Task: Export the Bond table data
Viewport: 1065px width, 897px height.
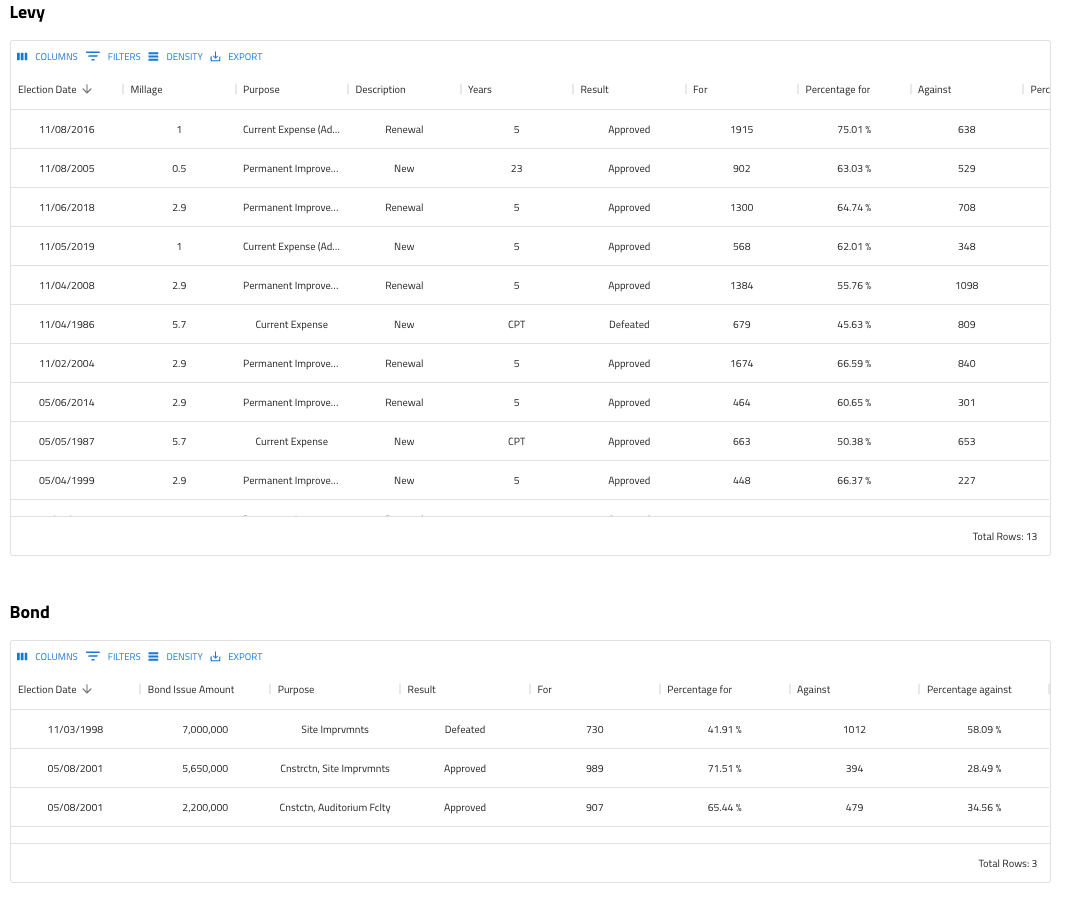Action: click(x=236, y=657)
